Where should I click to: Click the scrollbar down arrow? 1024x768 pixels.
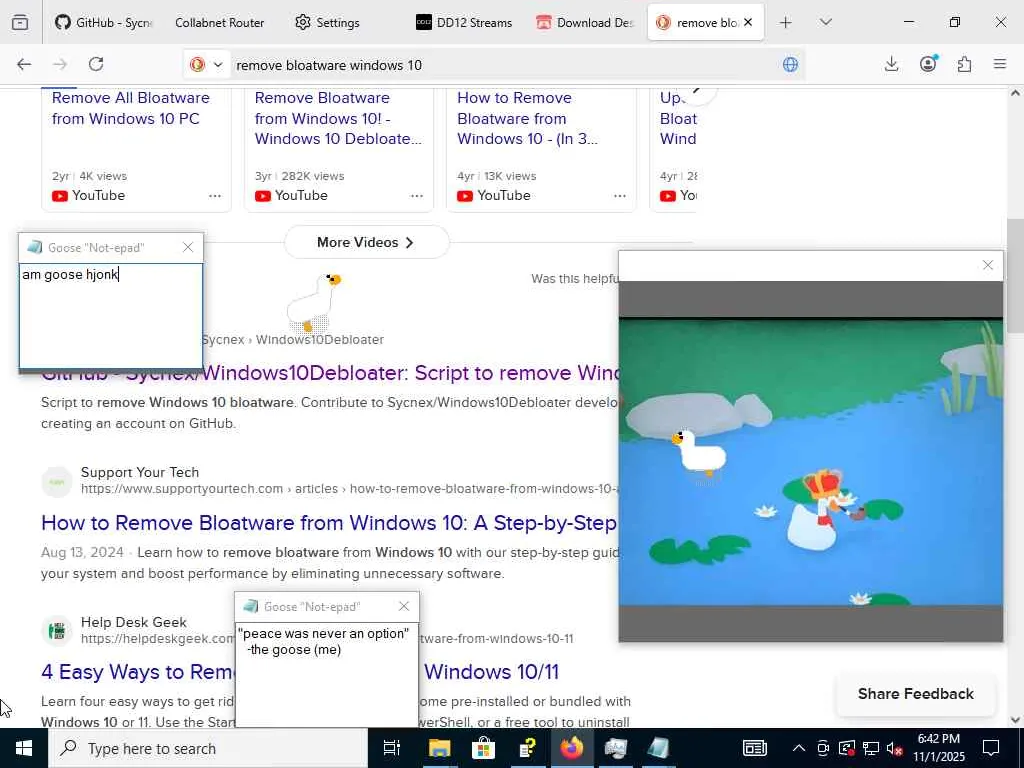coord(1015,720)
